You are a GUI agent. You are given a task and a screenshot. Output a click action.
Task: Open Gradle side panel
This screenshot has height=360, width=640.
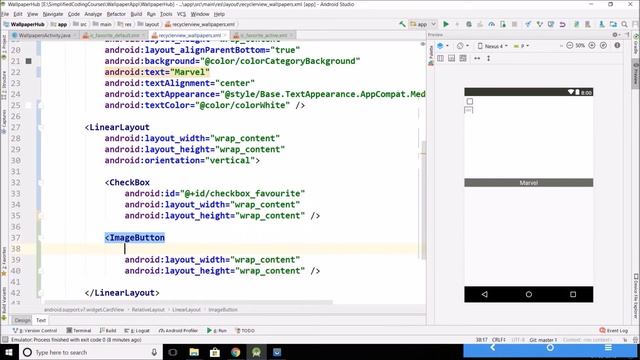point(636,45)
